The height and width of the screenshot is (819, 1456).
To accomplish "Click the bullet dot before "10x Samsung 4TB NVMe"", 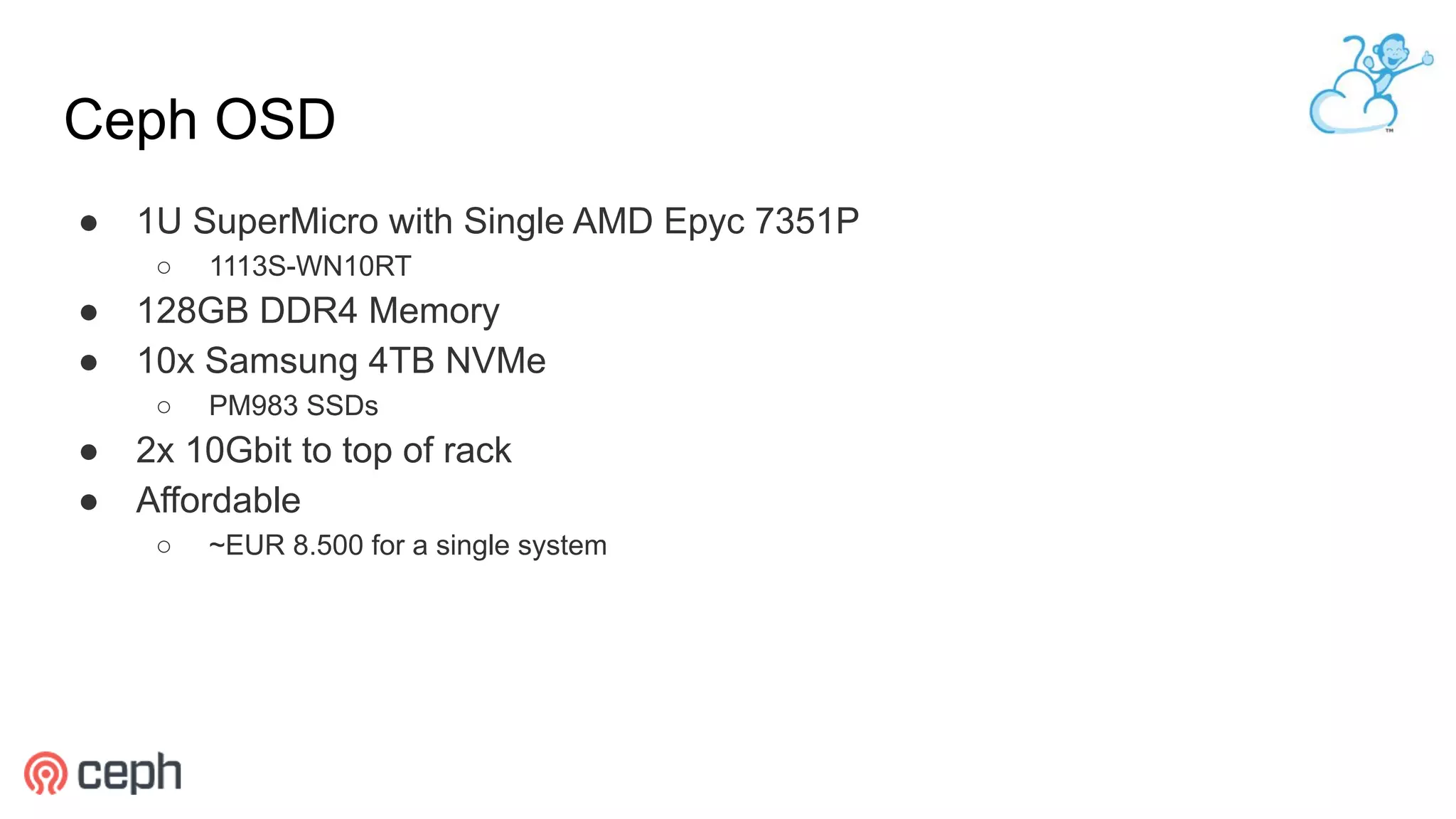I will click(89, 363).
